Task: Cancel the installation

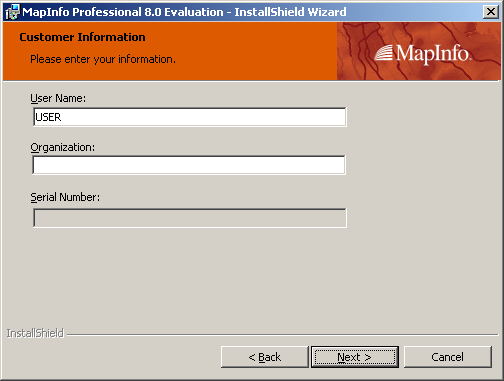Action: (x=448, y=357)
